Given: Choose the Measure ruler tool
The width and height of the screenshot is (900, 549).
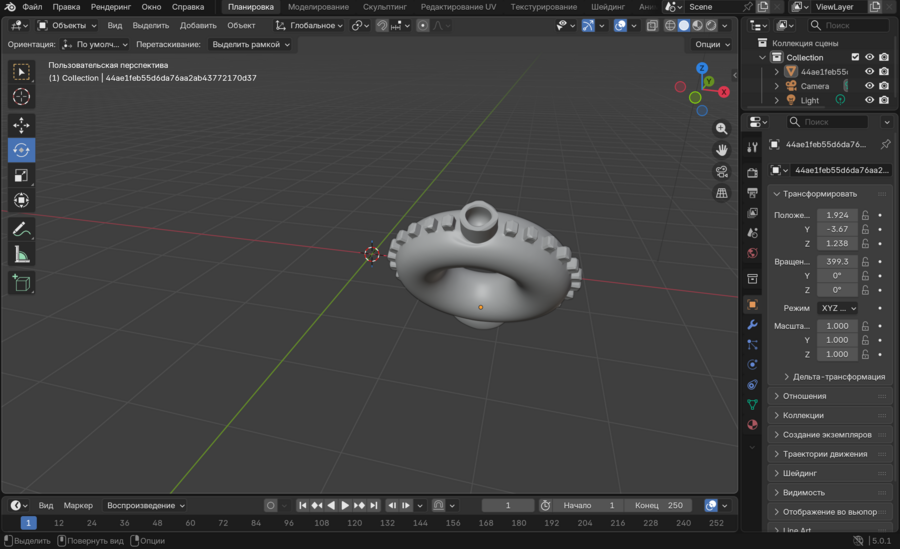Looking at the screenshot, I should click(x=21, y=255).
